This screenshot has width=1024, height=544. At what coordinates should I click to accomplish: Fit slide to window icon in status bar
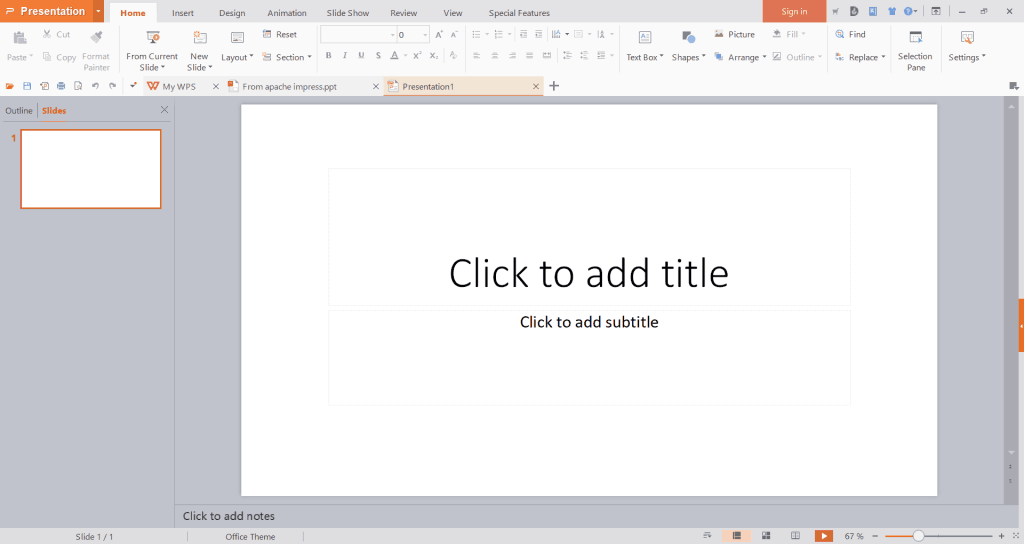click(1016, 536)
